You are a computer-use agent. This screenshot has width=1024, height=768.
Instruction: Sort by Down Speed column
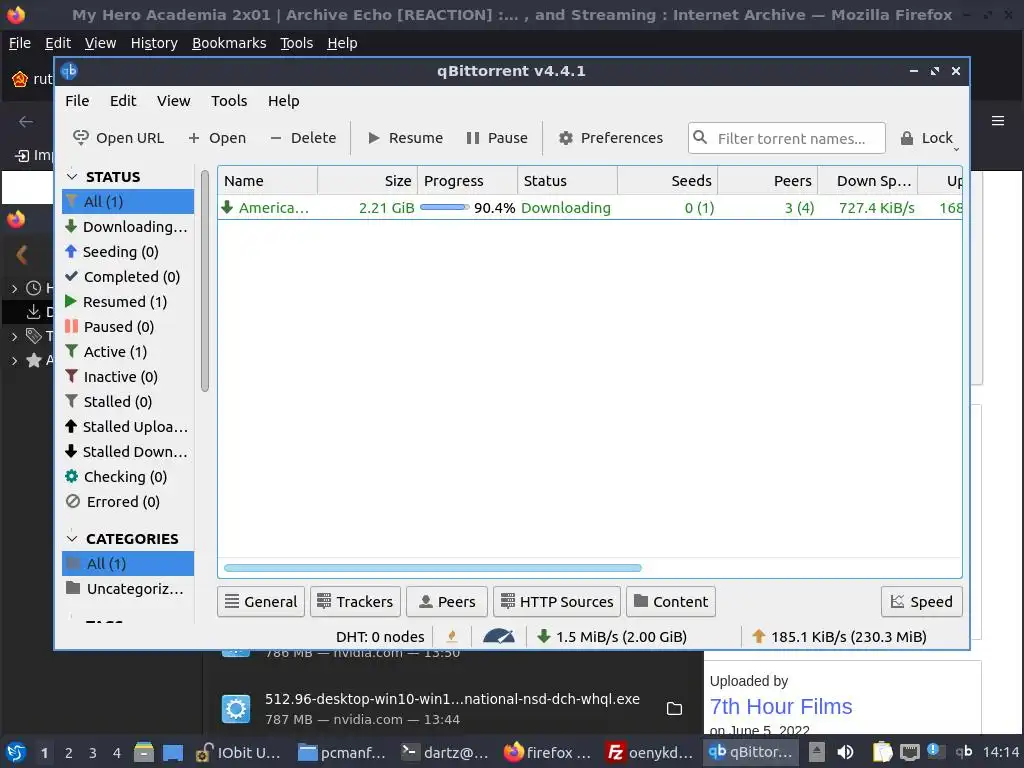pyautogui.click(x=868, y=181)
